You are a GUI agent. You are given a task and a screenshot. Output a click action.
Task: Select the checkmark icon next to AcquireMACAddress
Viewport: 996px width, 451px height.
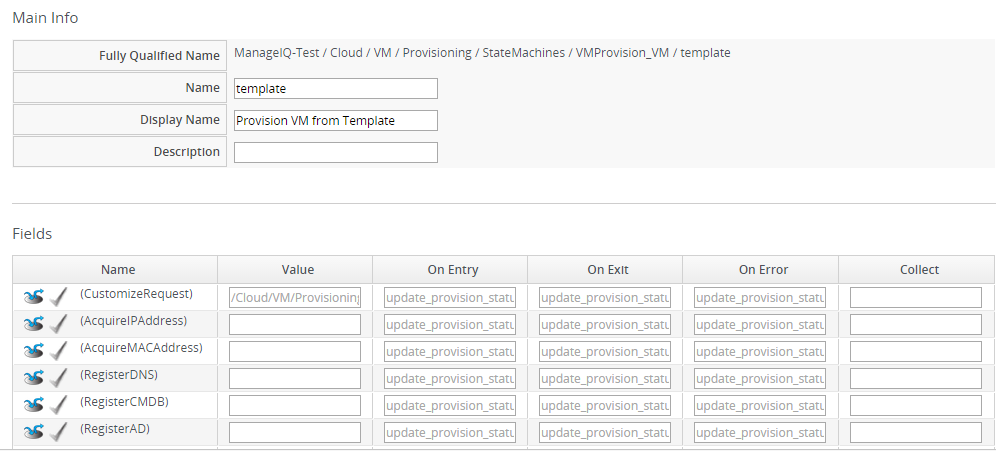[58, 351]
